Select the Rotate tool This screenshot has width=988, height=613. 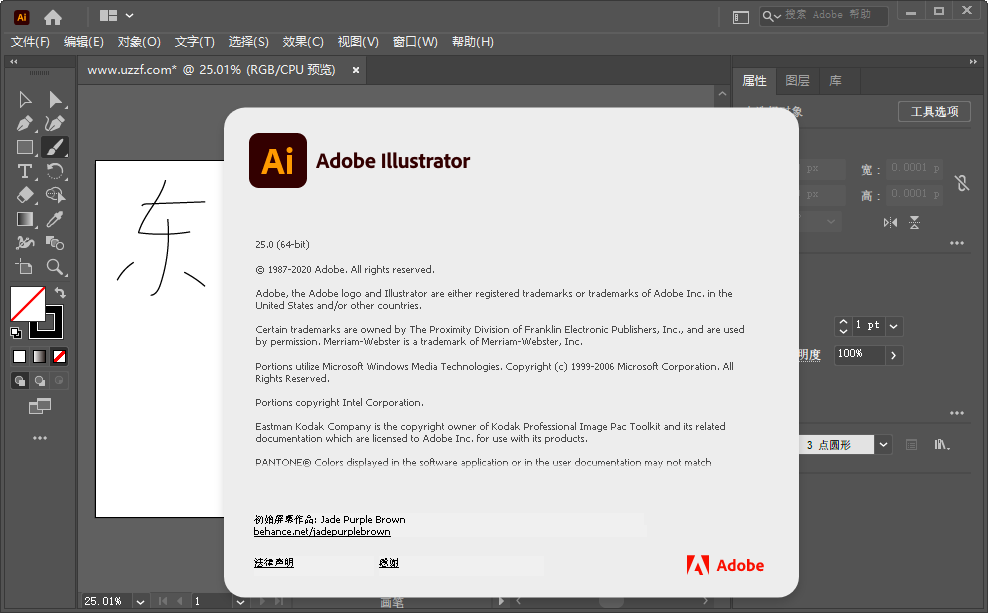click(x=55, y=171)
